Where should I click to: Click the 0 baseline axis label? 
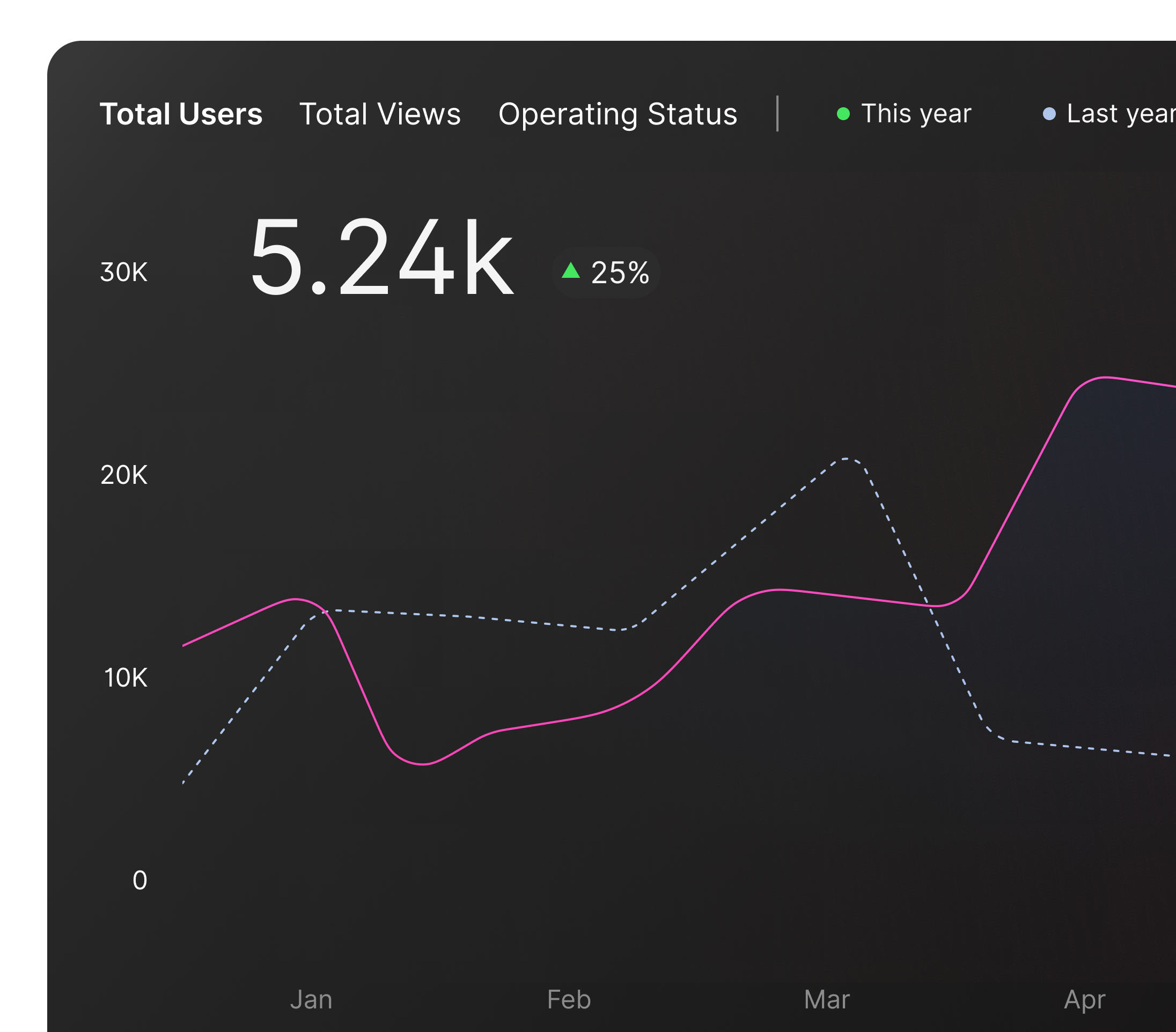tap(140, 880)
